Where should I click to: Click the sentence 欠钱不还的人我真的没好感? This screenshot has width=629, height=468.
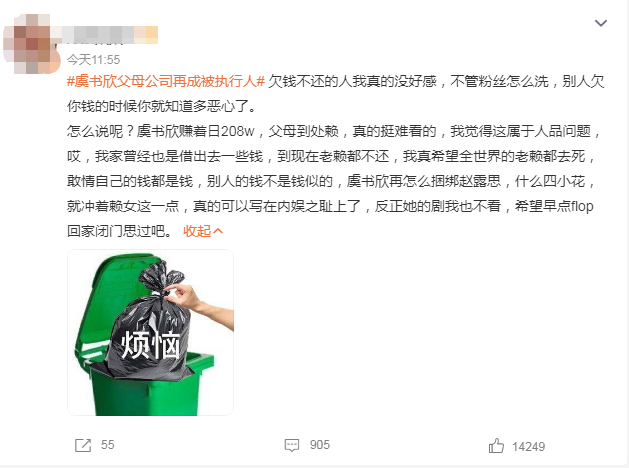[x=353, y=81]
